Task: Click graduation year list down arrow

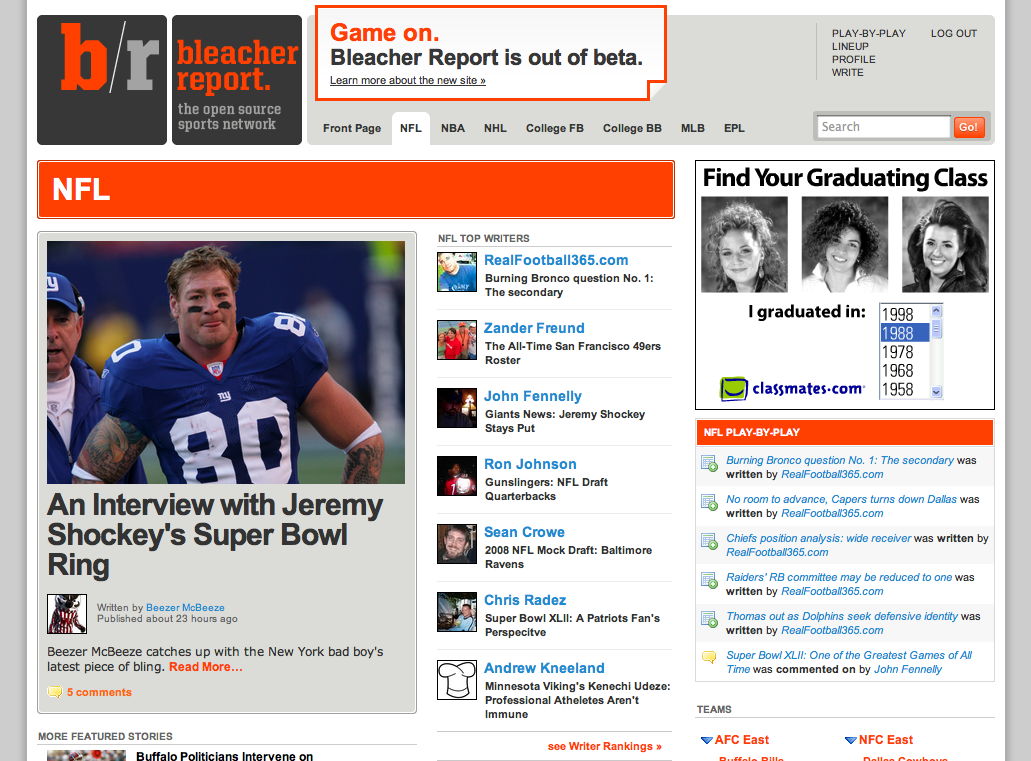Action: (937, 391)
